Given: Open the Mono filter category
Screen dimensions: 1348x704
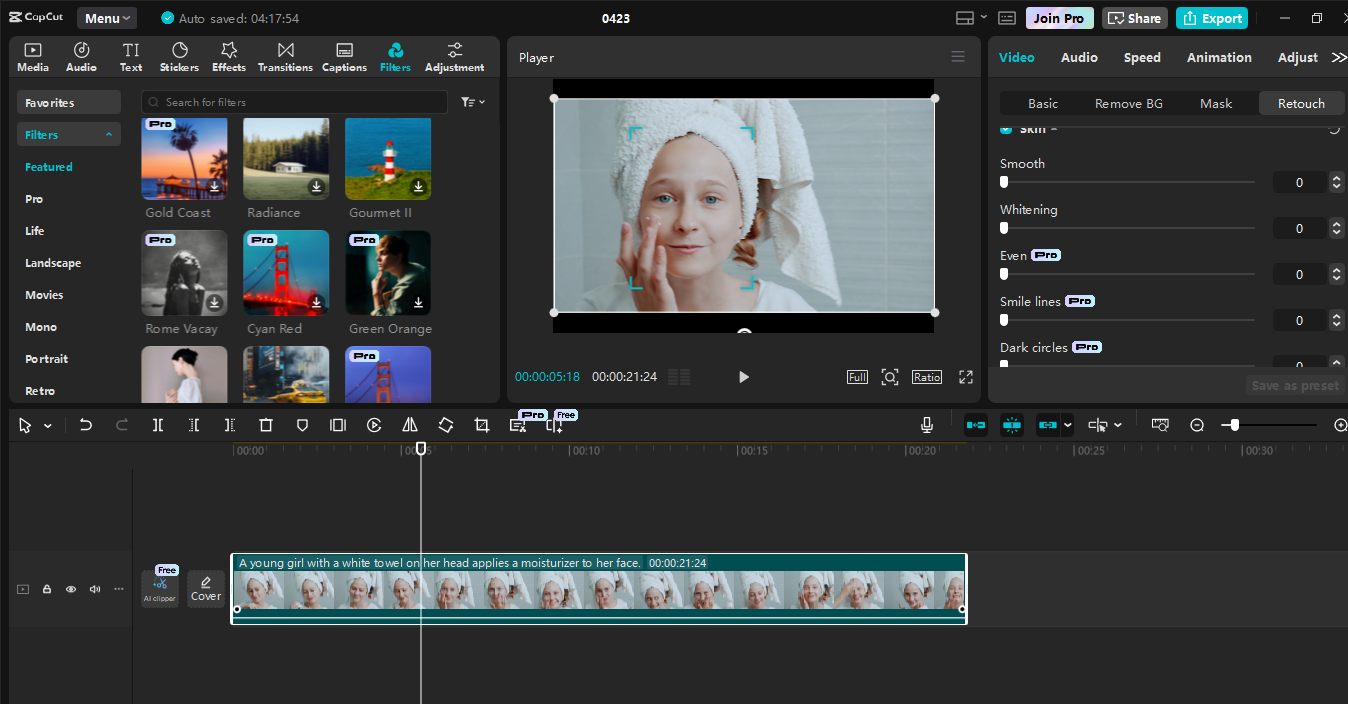Looking at the screenshot, I should 41,326.
